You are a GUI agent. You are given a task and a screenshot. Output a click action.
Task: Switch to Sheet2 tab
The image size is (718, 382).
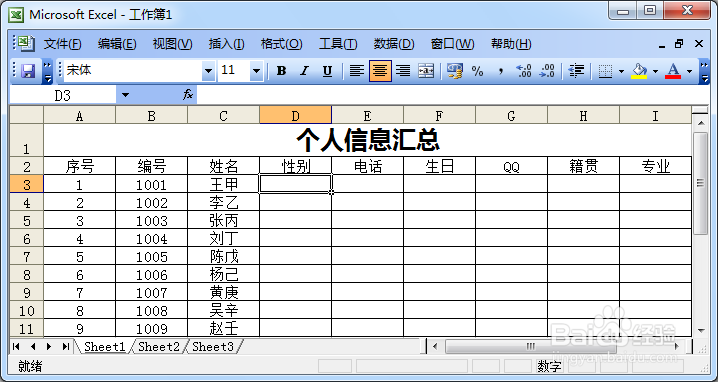click(159, 347)
